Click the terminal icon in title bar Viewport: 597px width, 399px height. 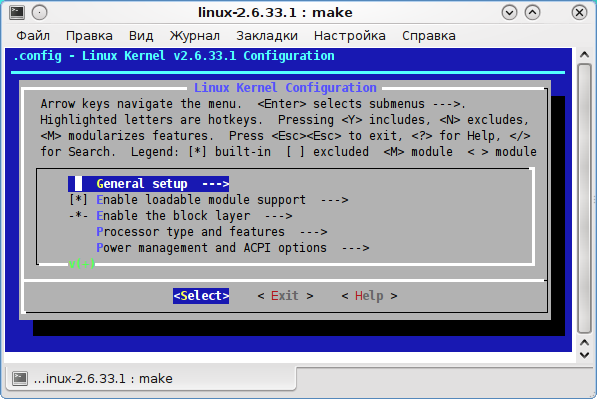(17, 13)
